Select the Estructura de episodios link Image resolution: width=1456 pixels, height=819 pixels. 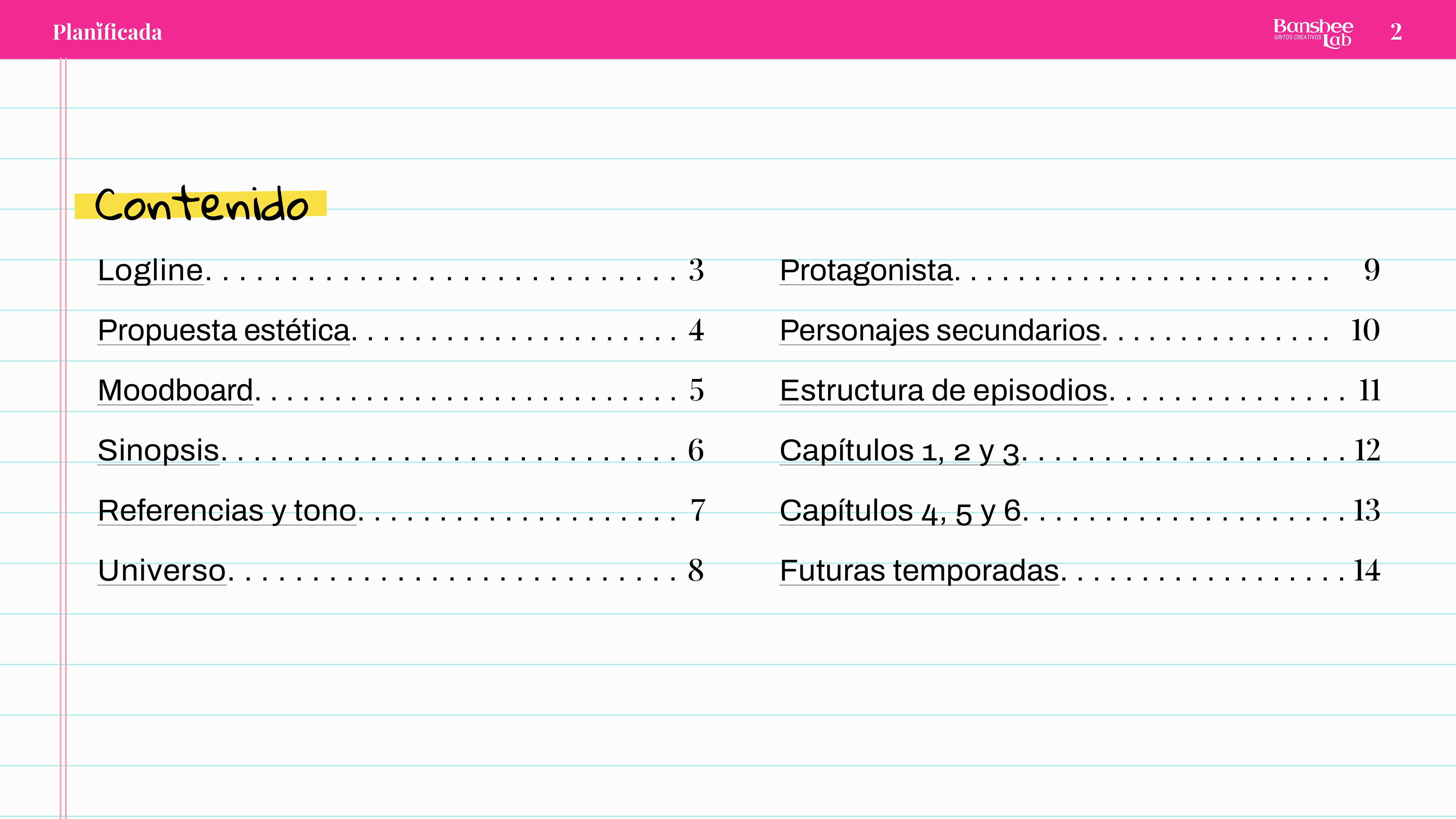tap(943, 390)
